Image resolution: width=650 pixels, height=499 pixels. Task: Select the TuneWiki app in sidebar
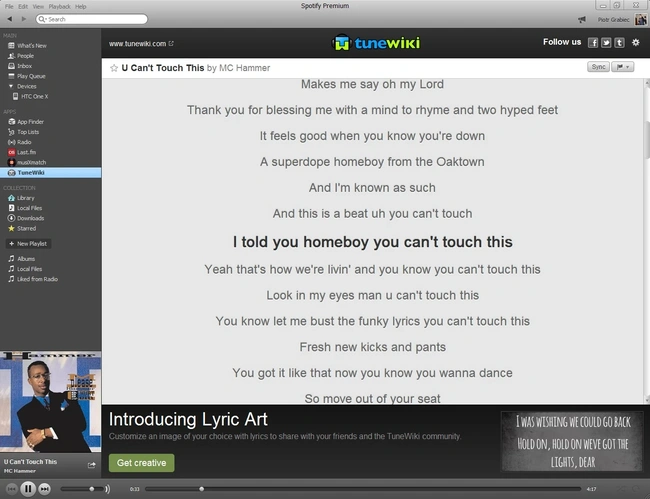[51, 173]
